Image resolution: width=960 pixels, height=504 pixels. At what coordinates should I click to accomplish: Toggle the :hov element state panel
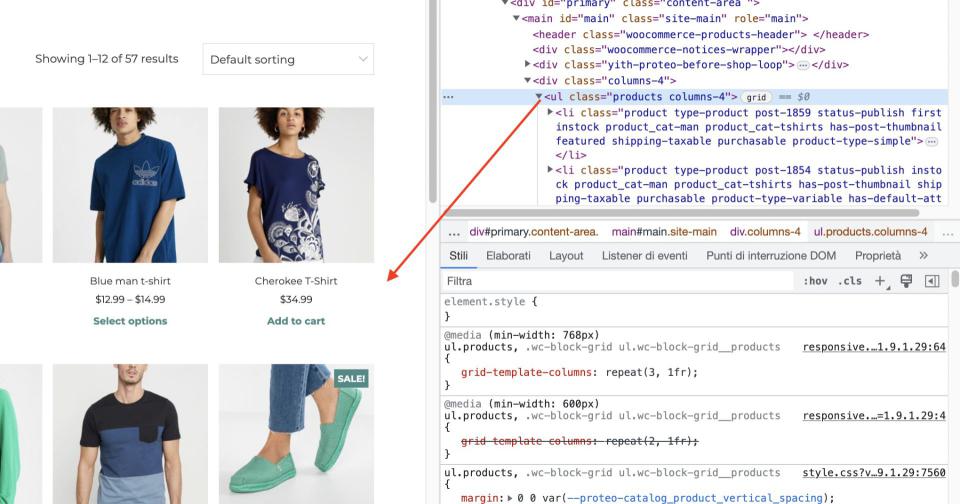coord(815,281)
